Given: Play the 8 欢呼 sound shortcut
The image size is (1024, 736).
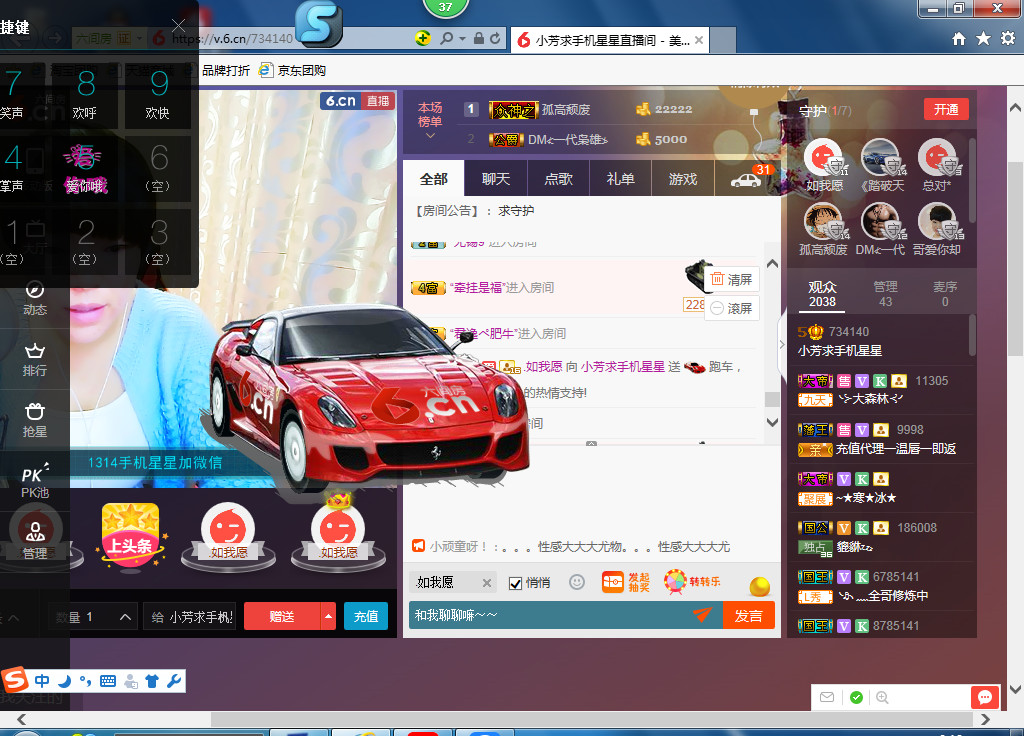Looking at the screenshot, I should (x=85, y=94).
